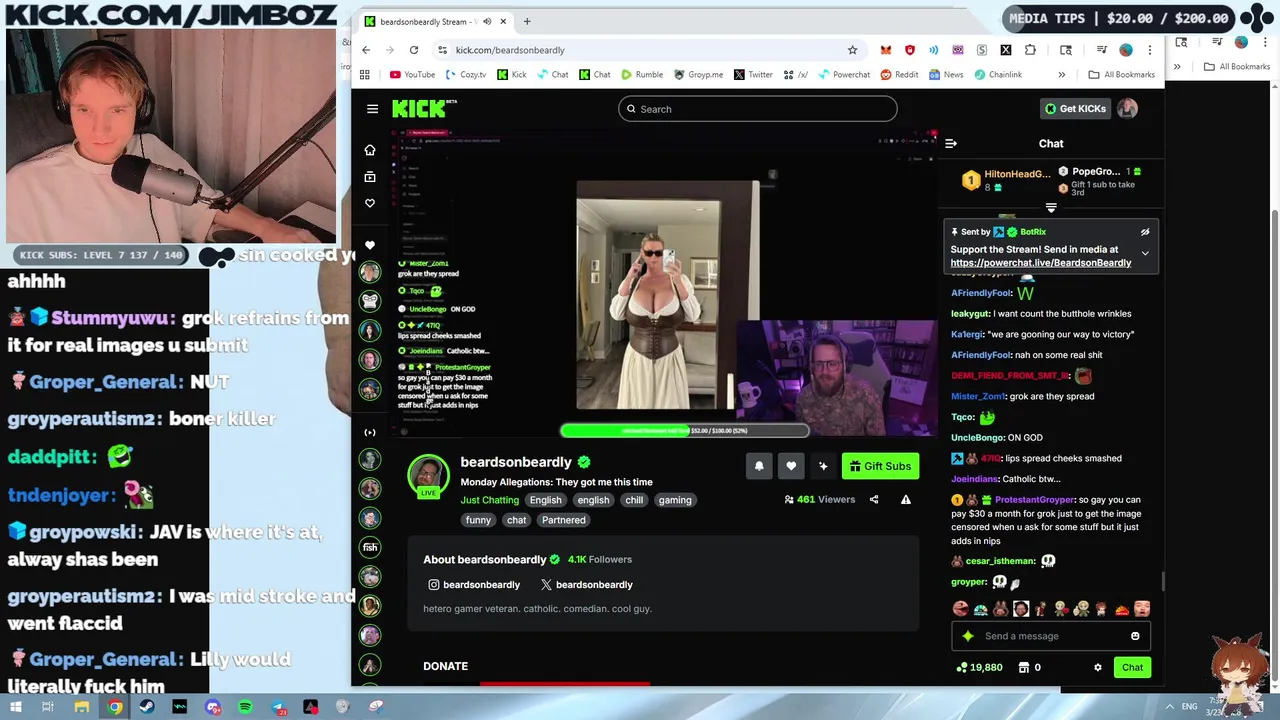Viewport: 1280px width, 720px height.
Task: Collapse the chat panel with the arrow icon
Action: [x=951, y=144]
